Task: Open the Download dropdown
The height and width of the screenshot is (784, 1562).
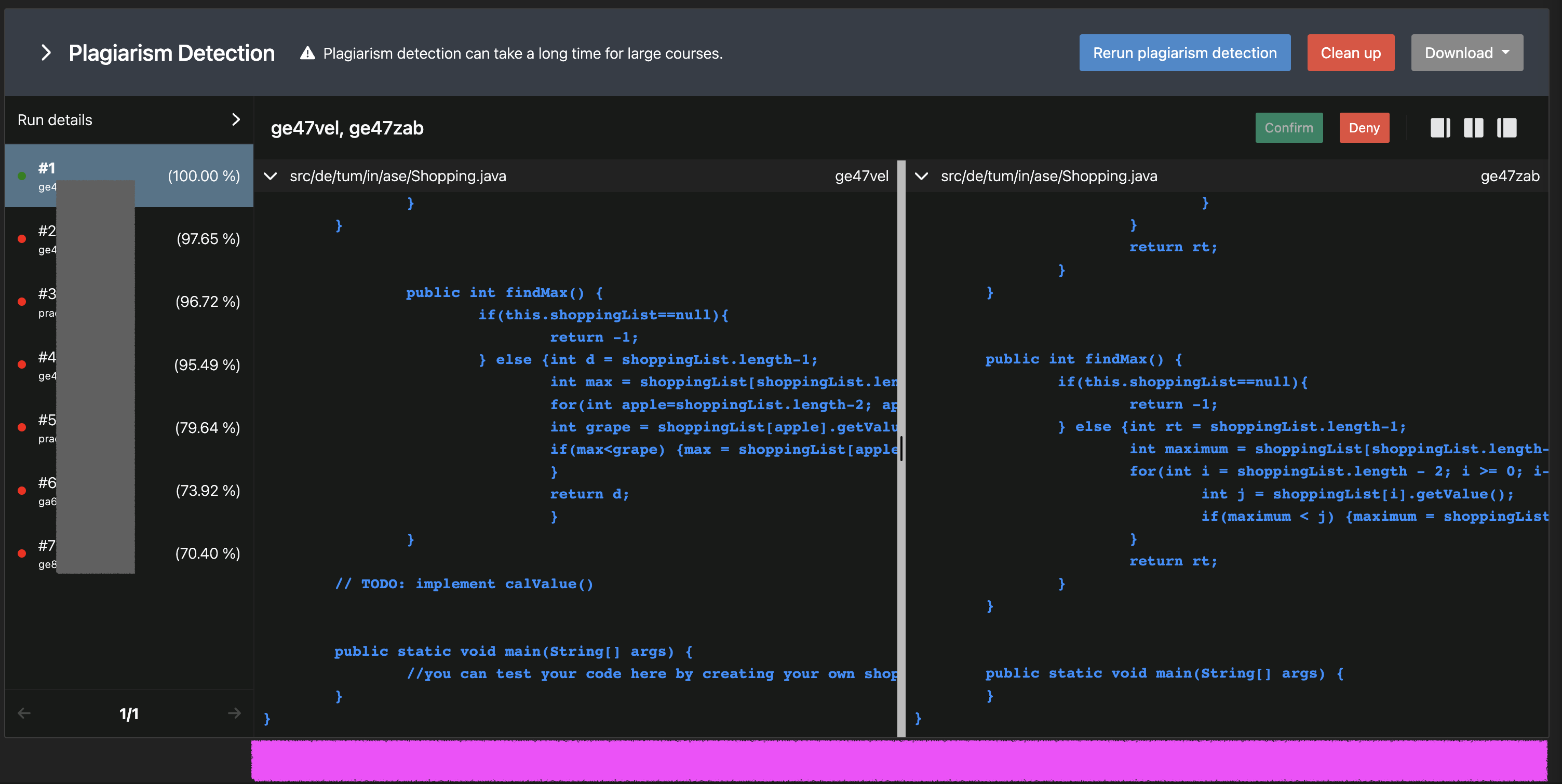Action: (1466, 53)
